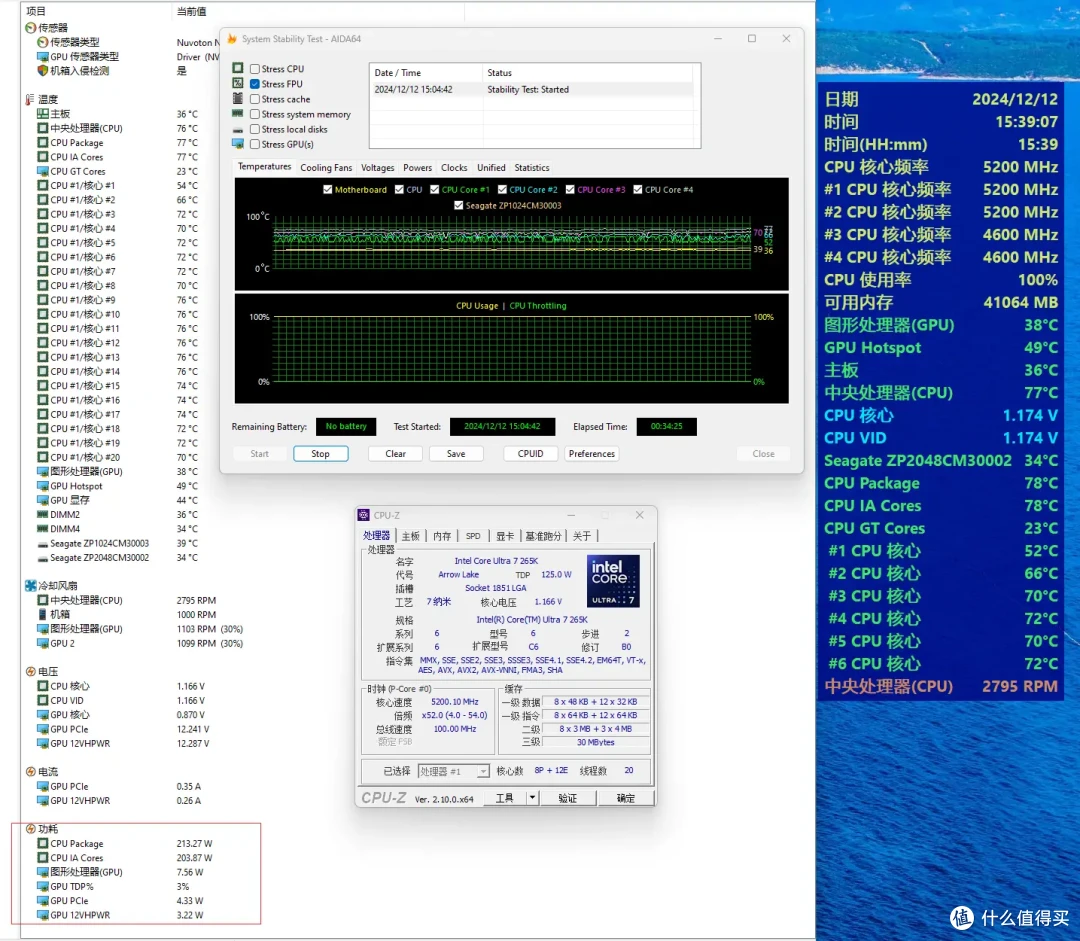Open the 主板 tab in CPU-Z
The width and height of the screenshot is (1080, 941).
pos(411,536)
